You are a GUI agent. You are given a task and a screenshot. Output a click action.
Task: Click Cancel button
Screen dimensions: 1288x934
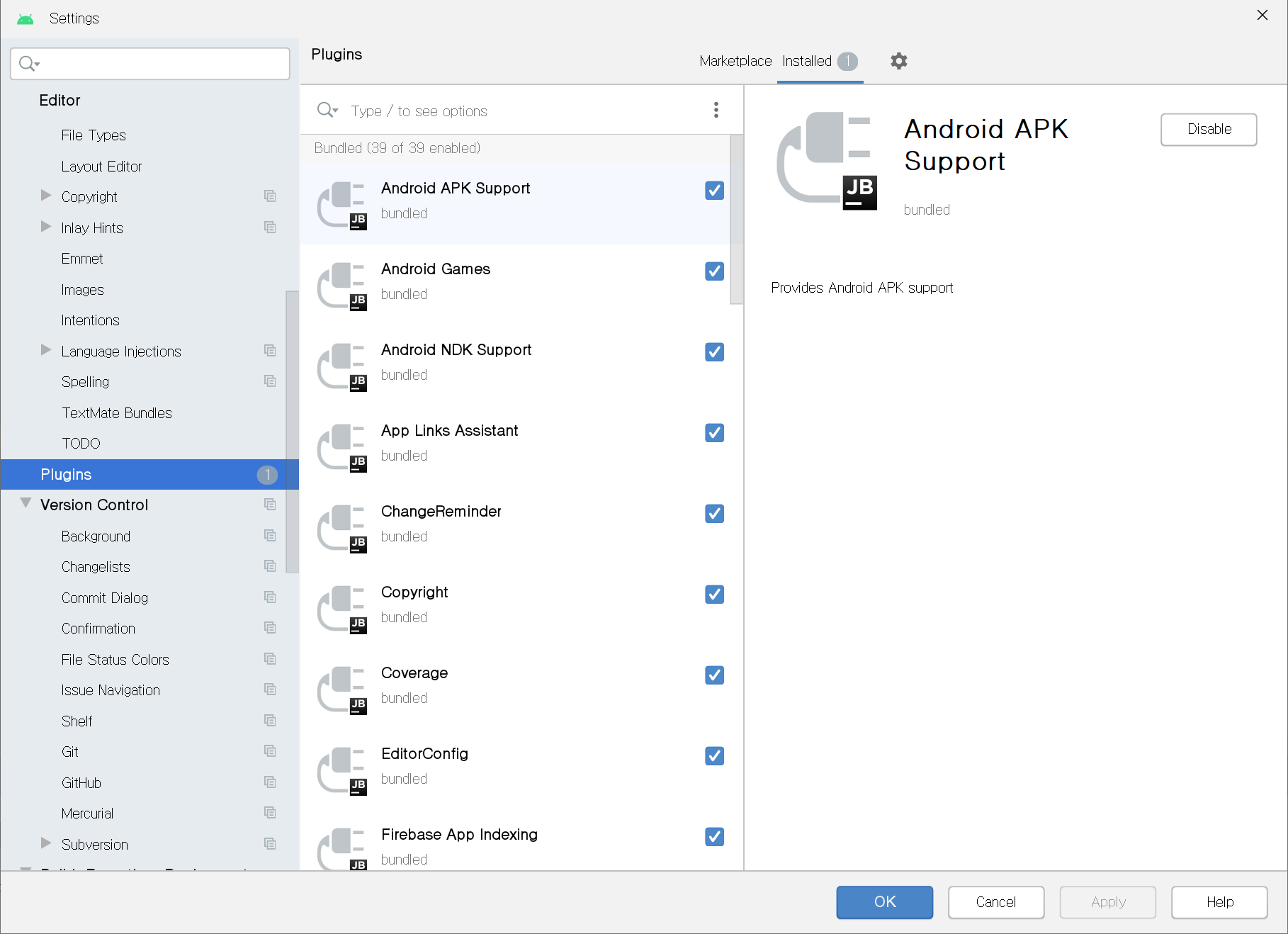tap(996, 902)
